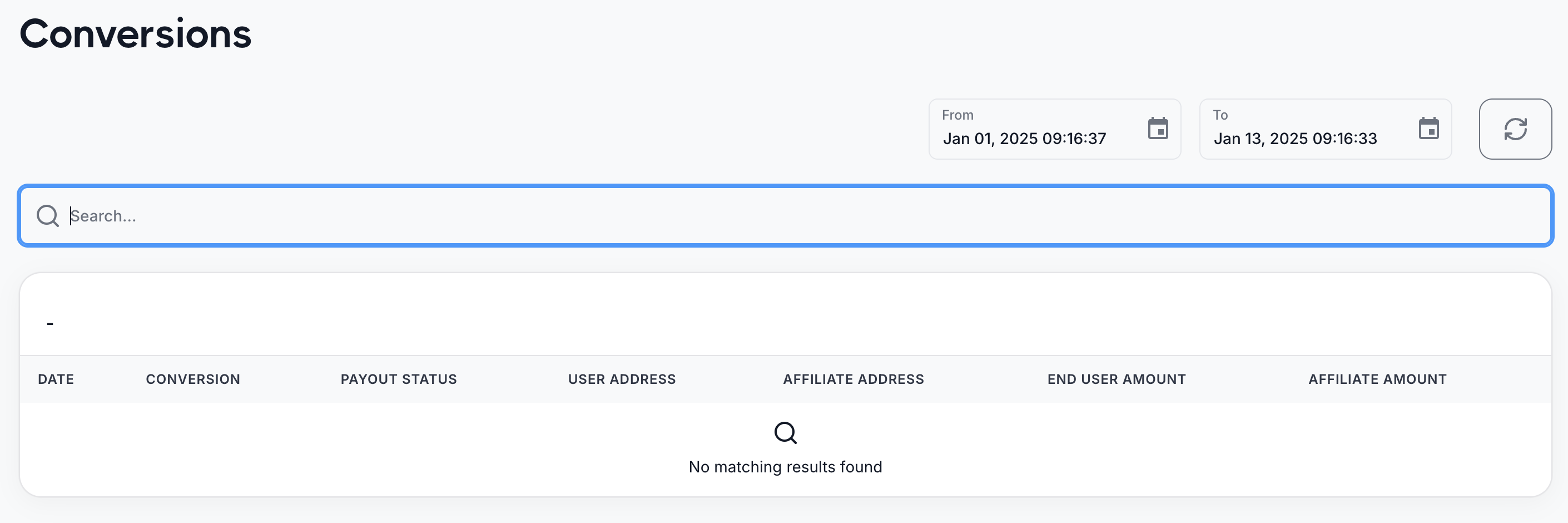Click the From date value Jan 01, 2025
The image size is (1568, 523).
pyautogui.click(x=1024, y=139)
